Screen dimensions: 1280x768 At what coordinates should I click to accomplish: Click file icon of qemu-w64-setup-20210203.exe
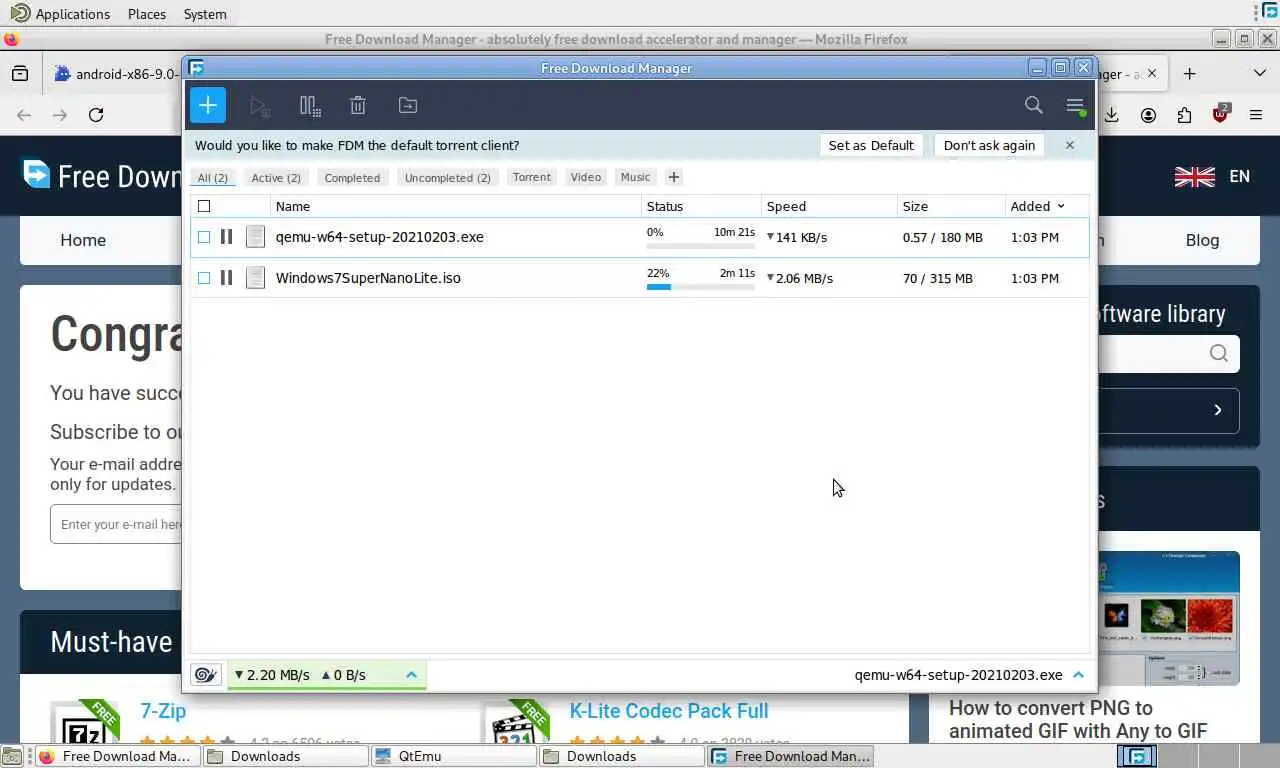click(x=255, y=237)
